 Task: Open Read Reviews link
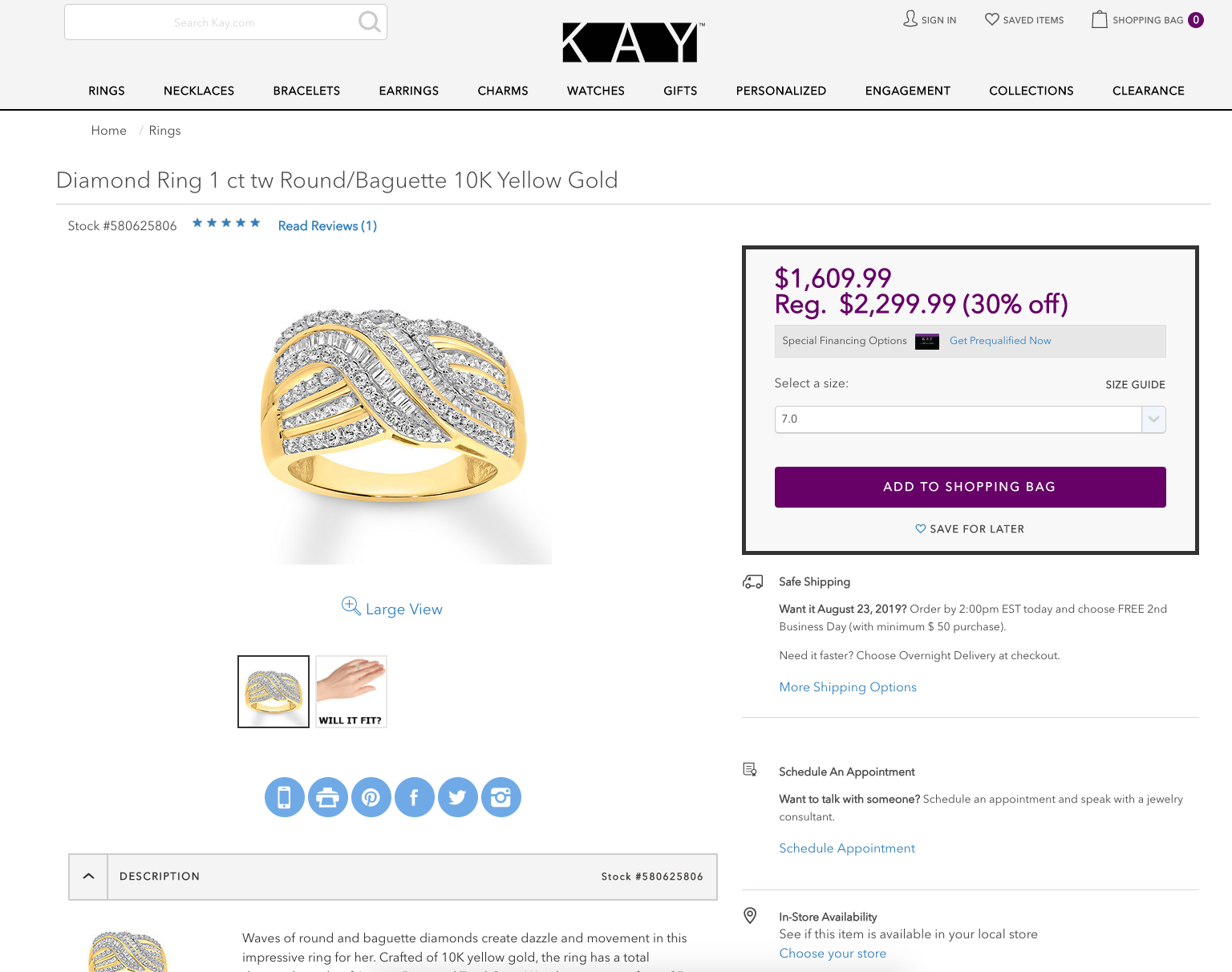pyautogui.click(x=327, y=226)
